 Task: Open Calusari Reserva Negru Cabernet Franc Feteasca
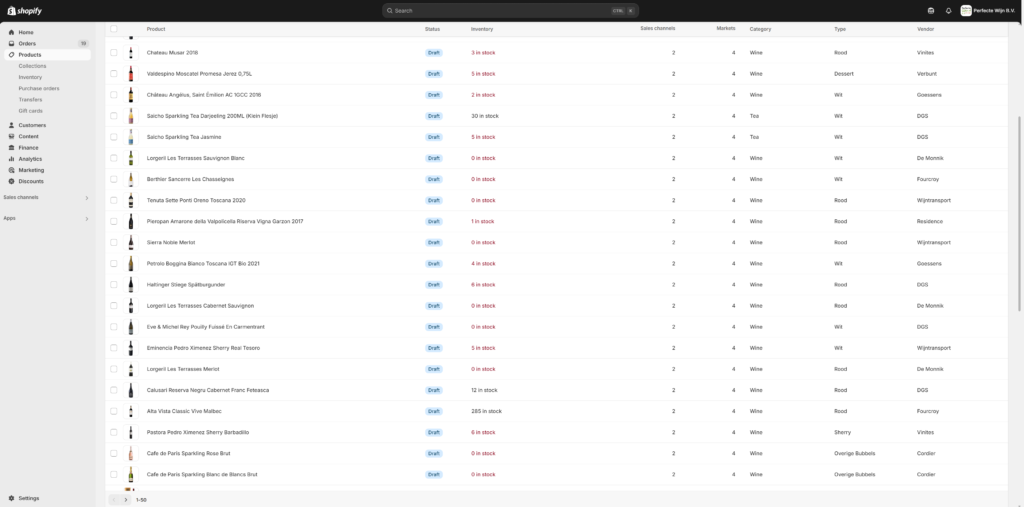pyautogui.click(x=208, y=390)
